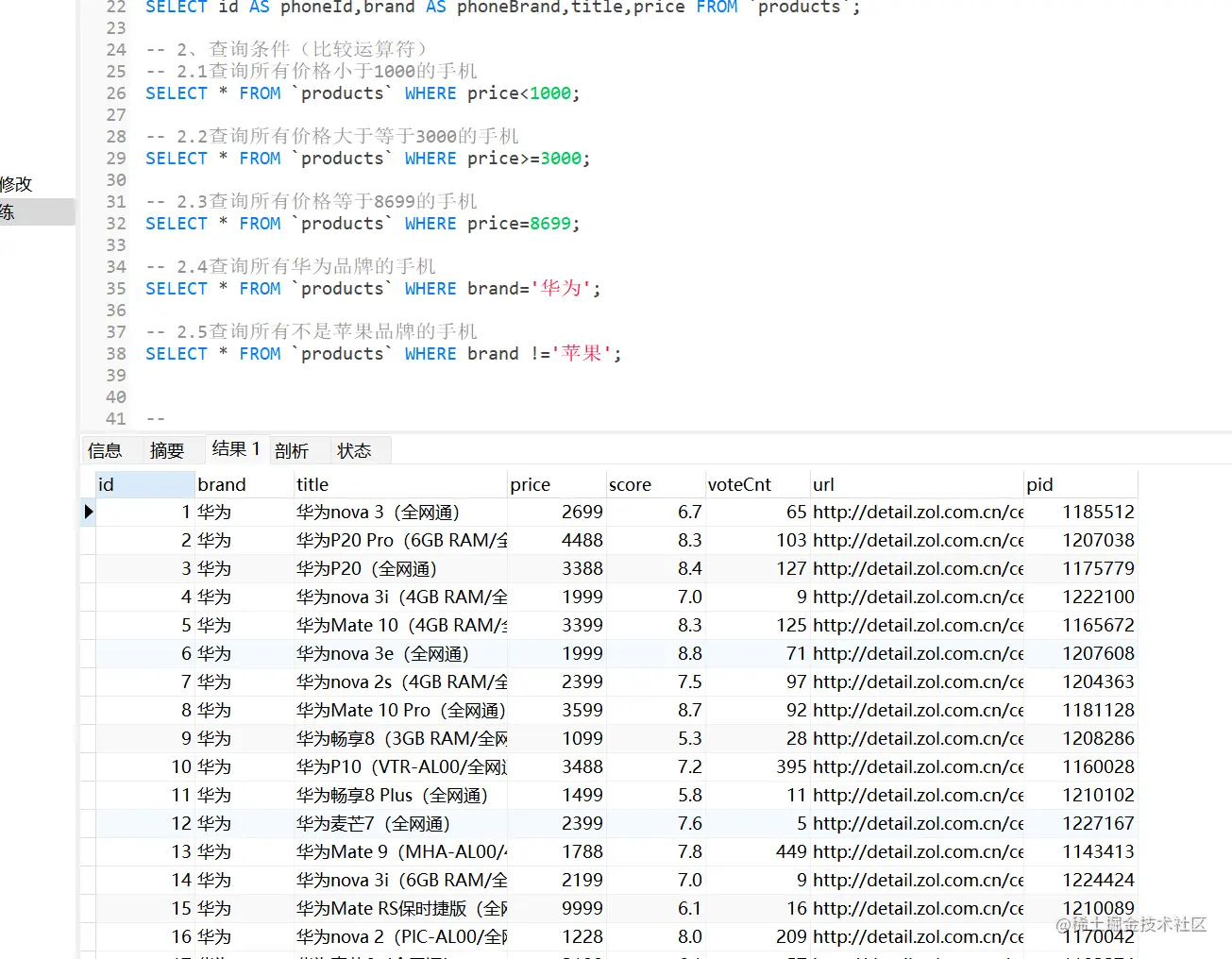This screenshot has width=1232, height=959.
Task: Select the url cell in row with id 3
Action: [x=917, y=568]
